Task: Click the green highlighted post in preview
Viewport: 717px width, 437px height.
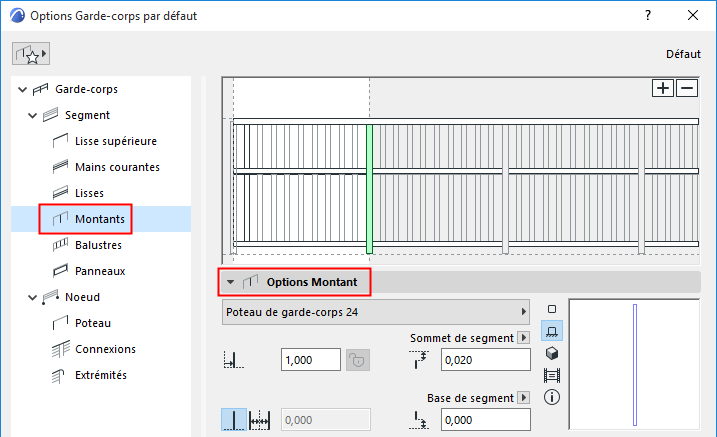Action: 369,188
